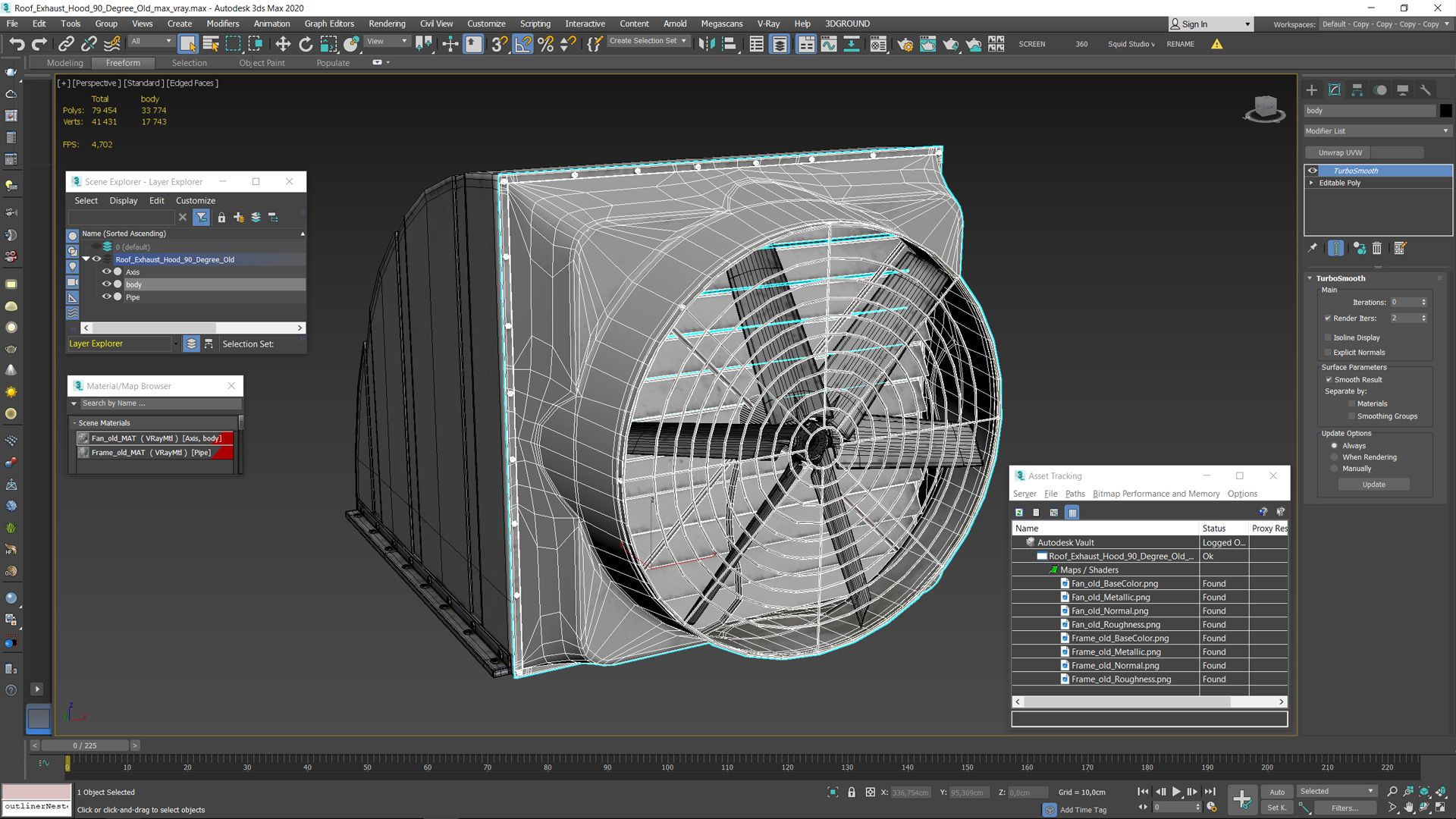
Task: Open the Graph Editors menu
Action: [x=329, y=24]
